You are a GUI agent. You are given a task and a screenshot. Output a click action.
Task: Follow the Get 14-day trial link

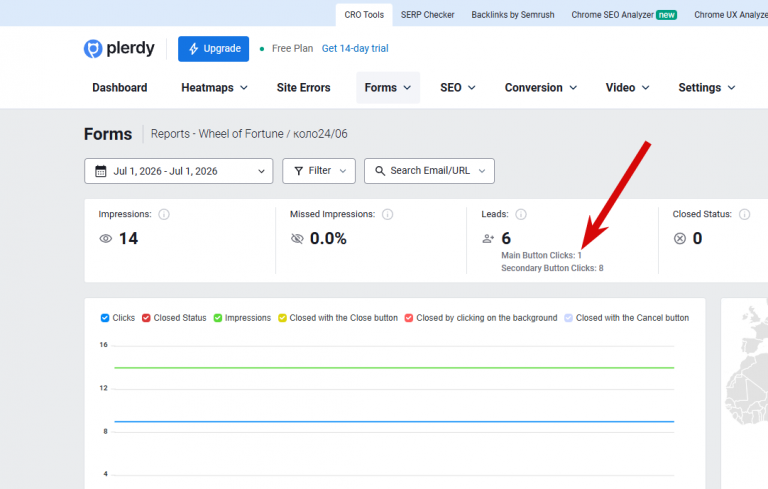[x=355, y=49]
